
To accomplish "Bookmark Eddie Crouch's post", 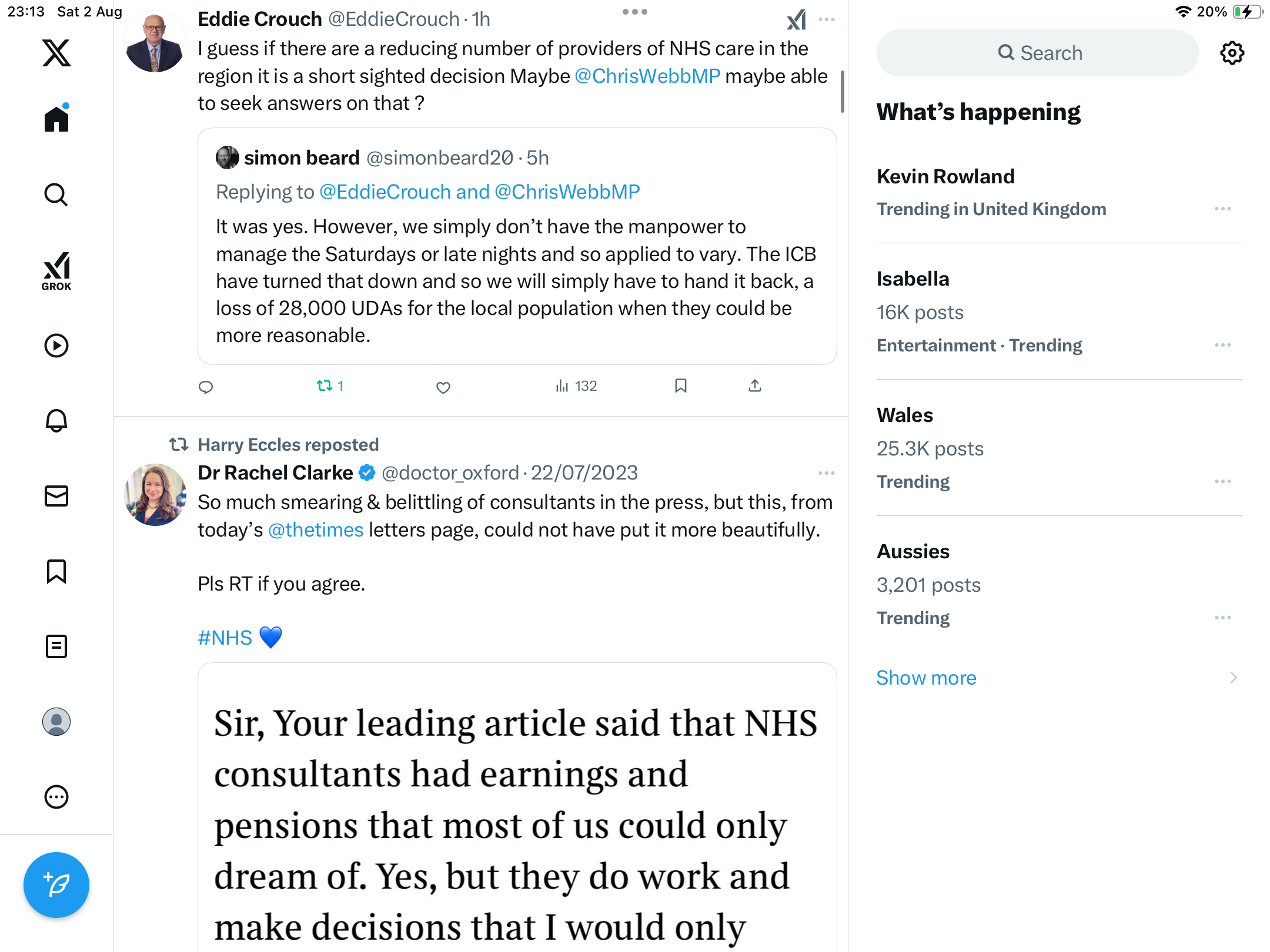I will pyautogui.click(x=681, y=386).
